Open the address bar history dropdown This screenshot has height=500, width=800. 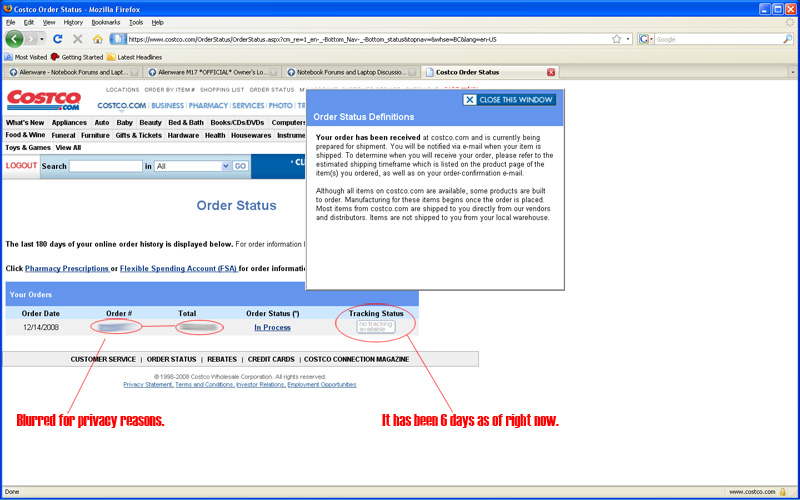[x=628, y=39]
